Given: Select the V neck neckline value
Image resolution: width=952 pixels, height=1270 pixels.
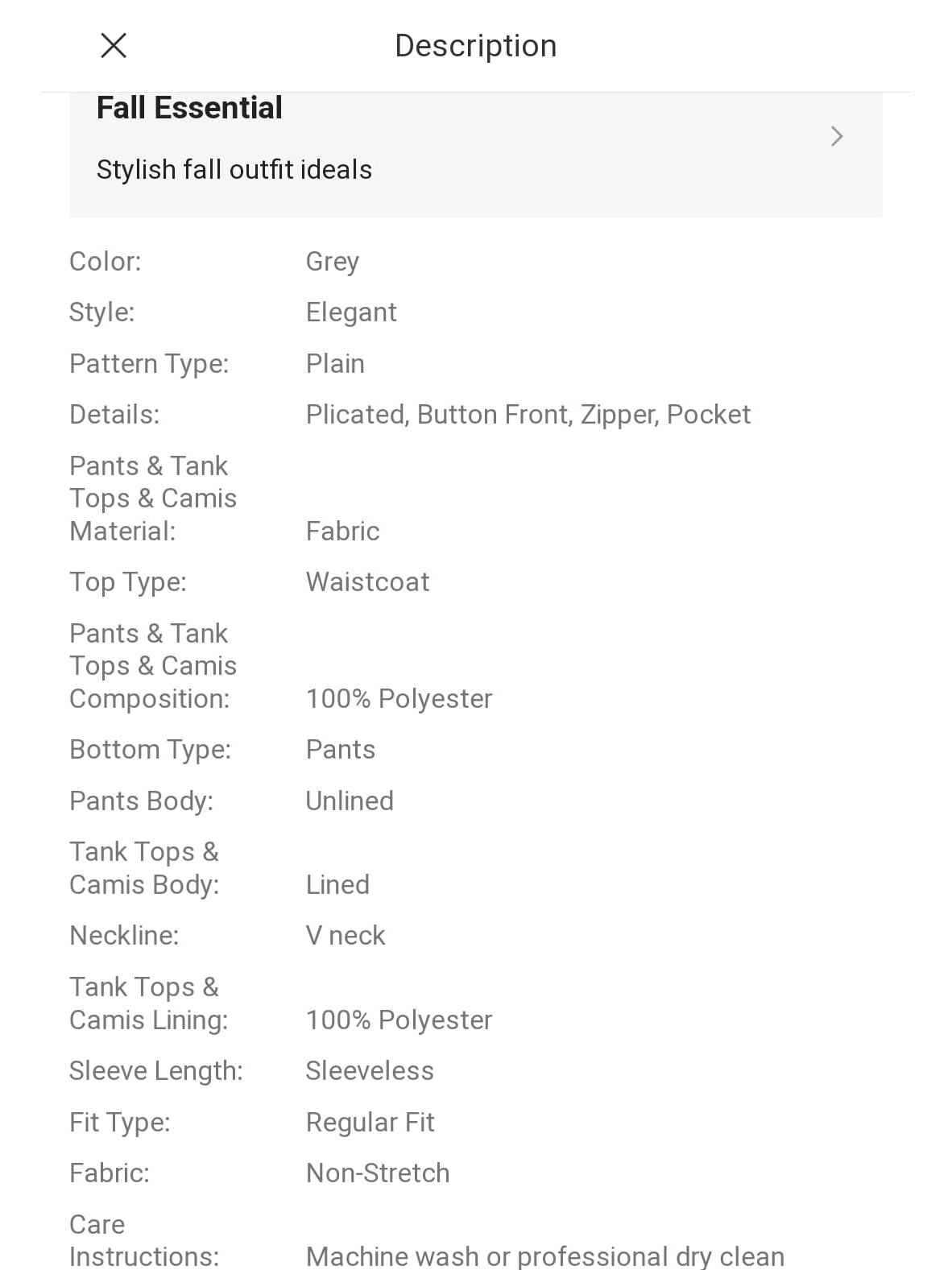Looking at the screenshot, I should [x=346, y=936].
